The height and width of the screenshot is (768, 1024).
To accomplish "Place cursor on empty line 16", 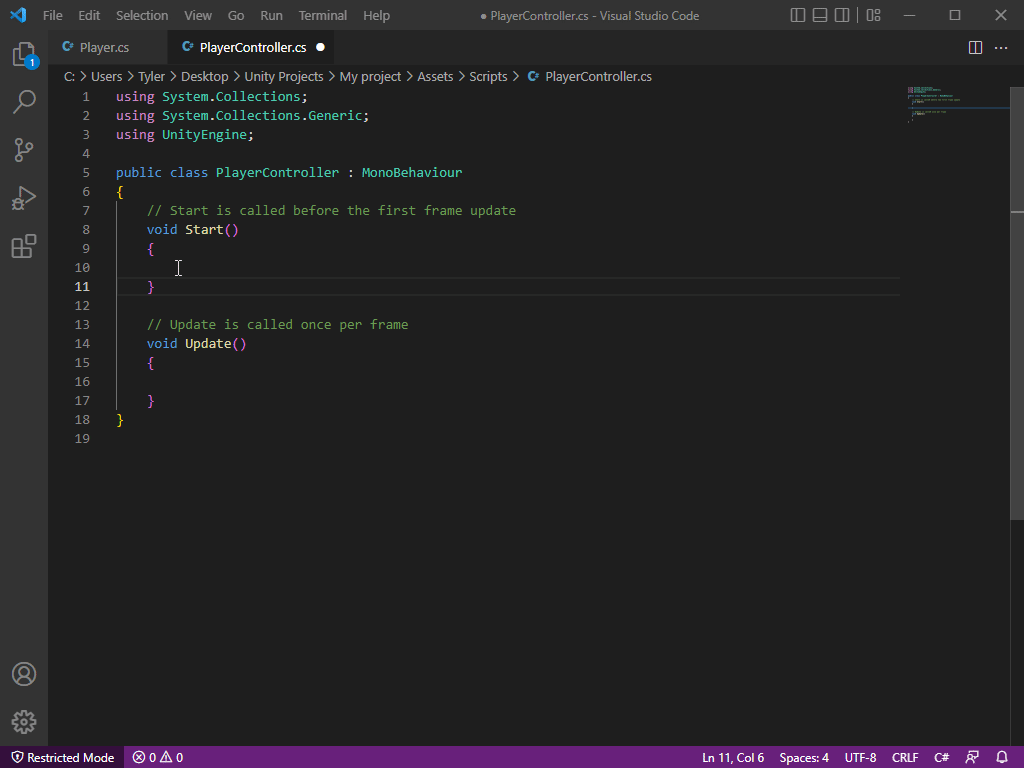I will [507, 381].
